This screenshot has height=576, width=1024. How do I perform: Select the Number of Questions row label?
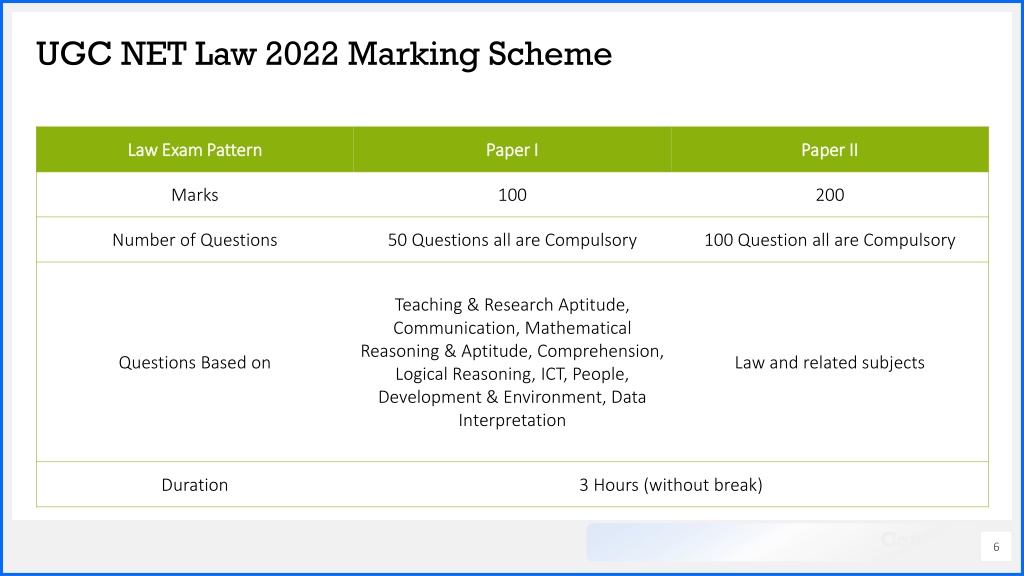tap(195, 240)
